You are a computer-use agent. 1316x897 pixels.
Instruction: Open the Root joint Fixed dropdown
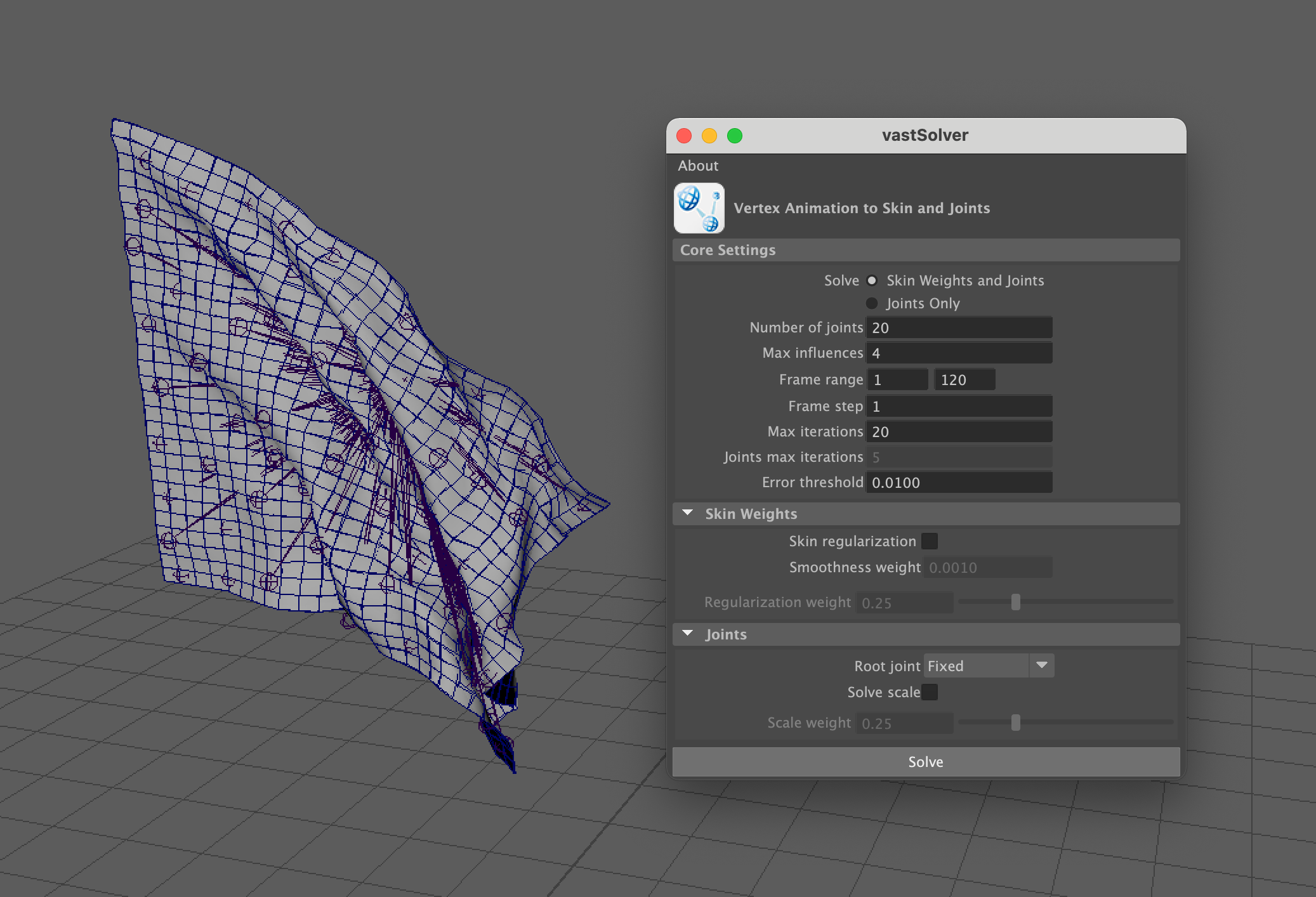coord(989,665)
